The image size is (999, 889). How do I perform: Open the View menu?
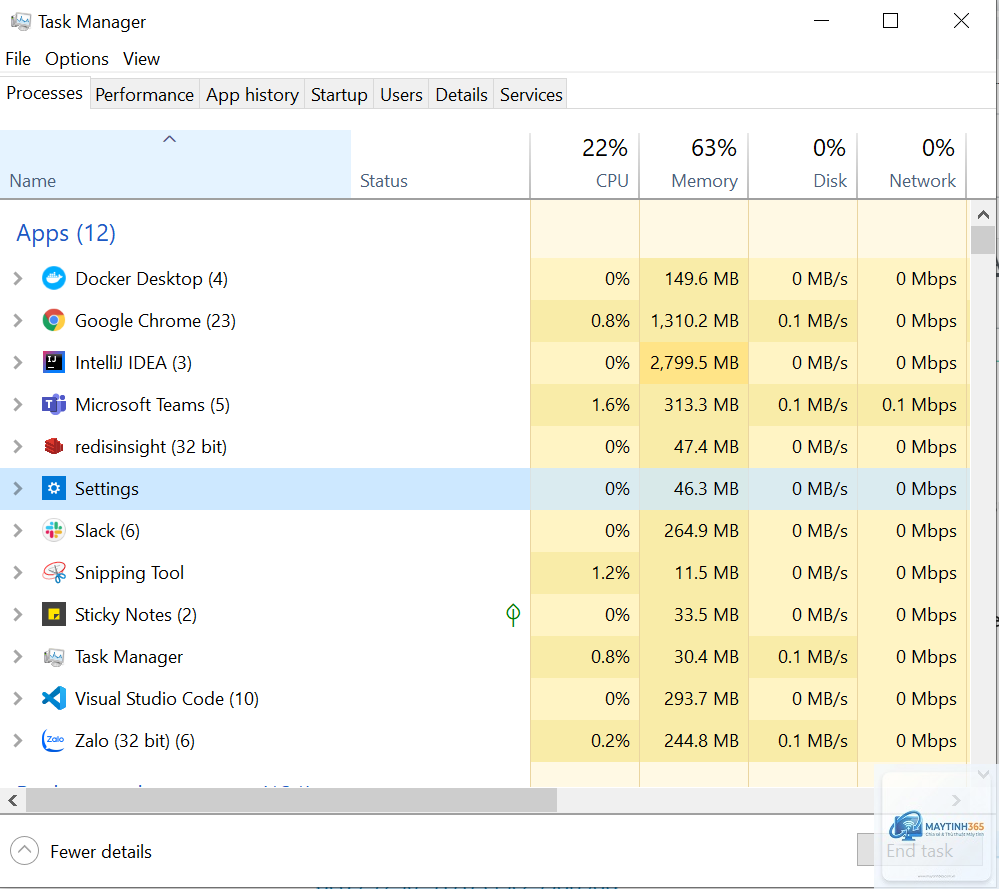[141, 59]
